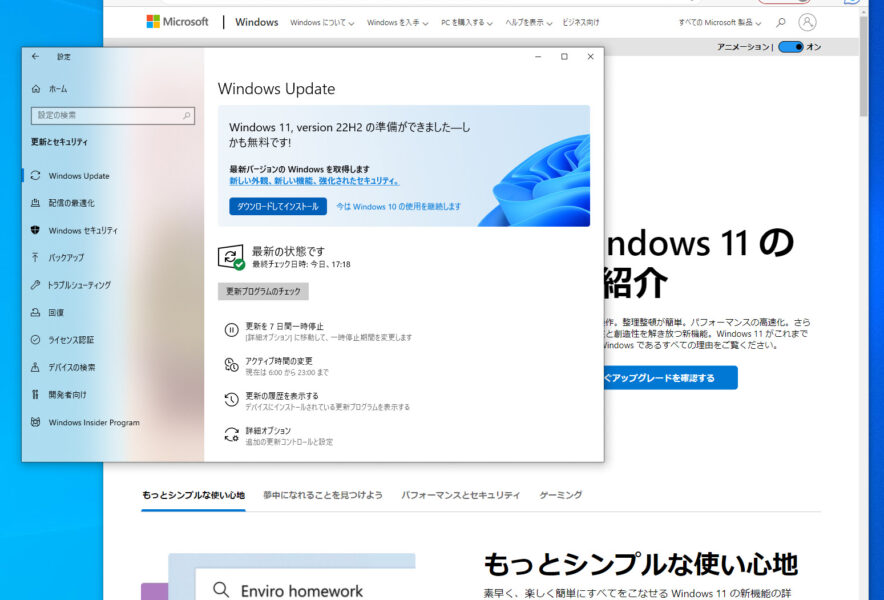Select バックアップ label in sidebar
This screenshot has width=884, height=600.
click(66, 258)
